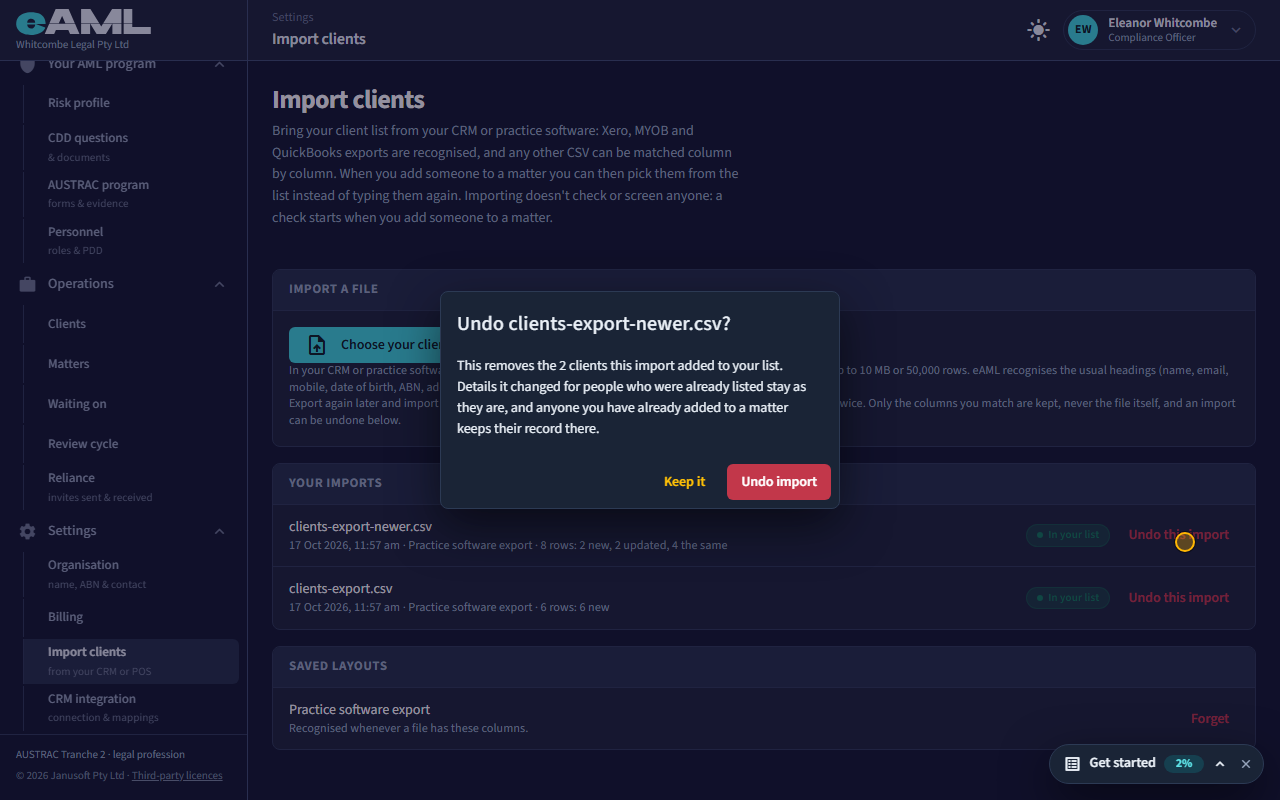Click the Operations briefcase icon

(28, 284)
